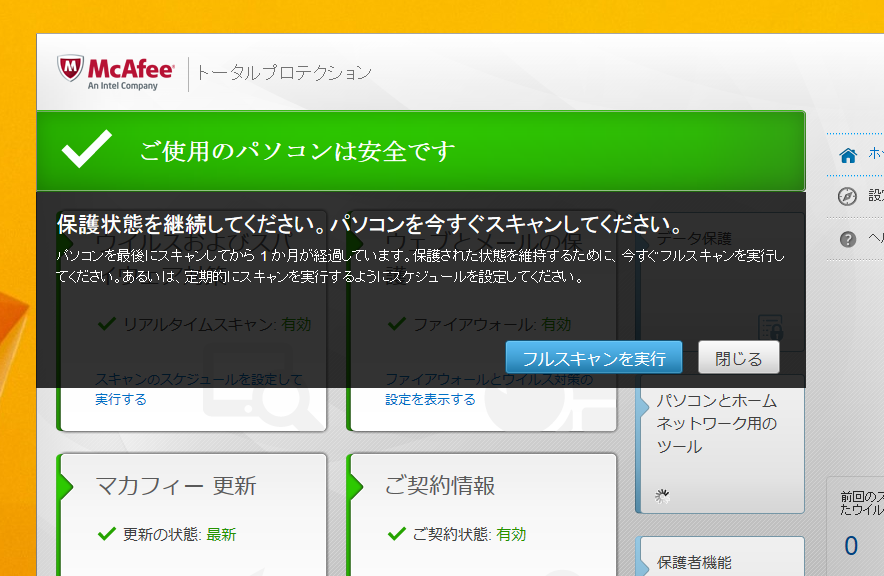Expand the ご契約情報 card arrow

pyautogui.click(x=356, y=486)
